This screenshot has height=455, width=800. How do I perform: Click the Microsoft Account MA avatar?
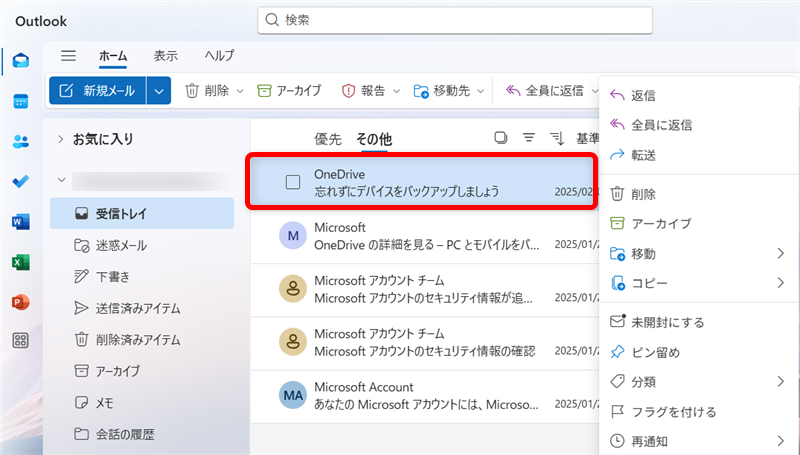click(x=293, y=395)
